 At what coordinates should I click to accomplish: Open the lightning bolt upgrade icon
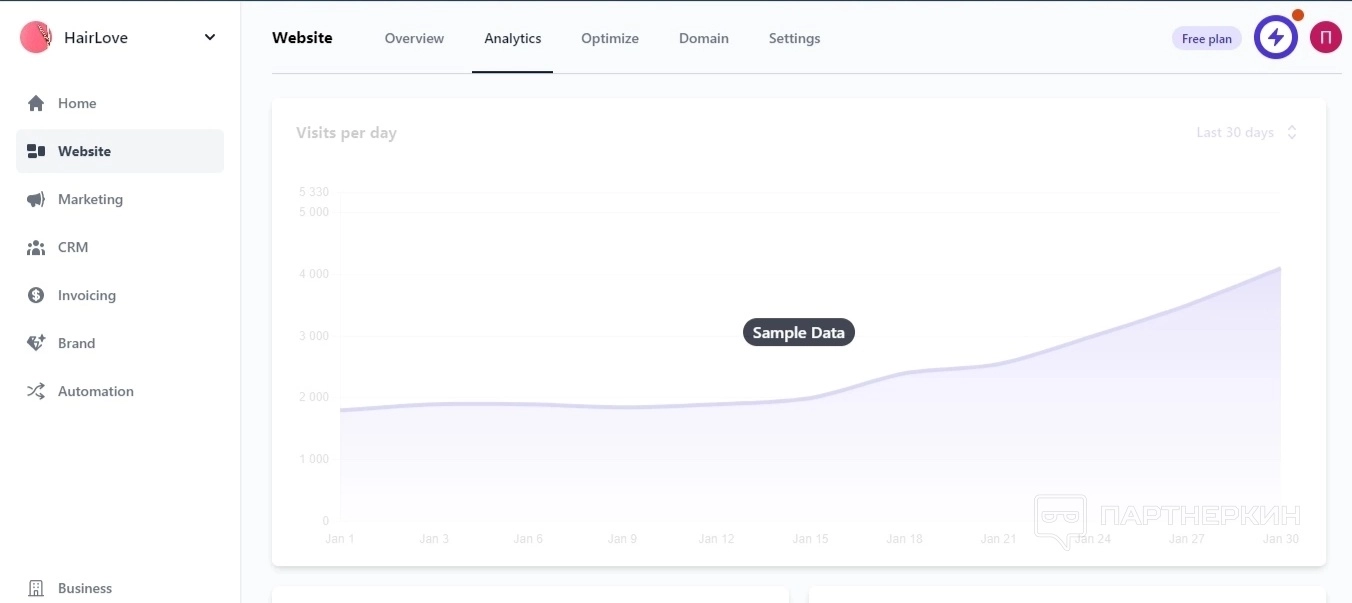1275,38
